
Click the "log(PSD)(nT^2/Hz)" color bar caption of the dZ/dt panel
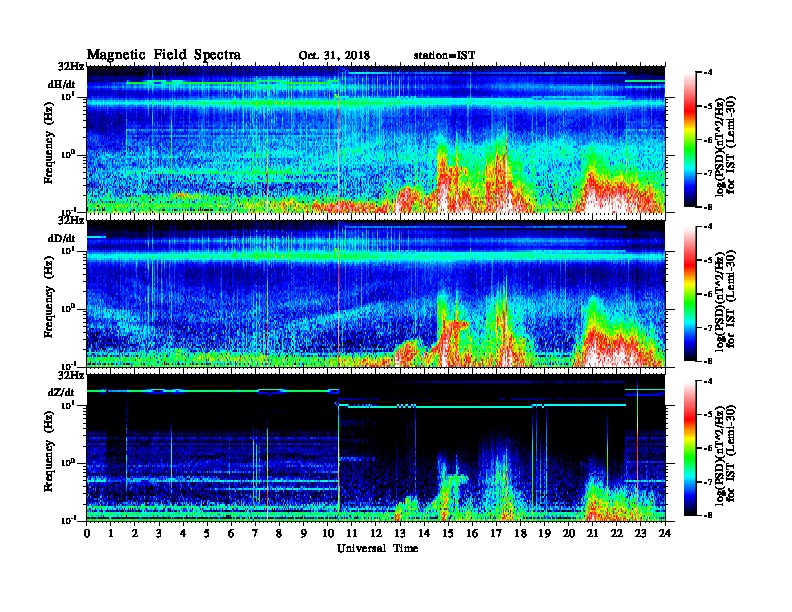click(720, 455)
